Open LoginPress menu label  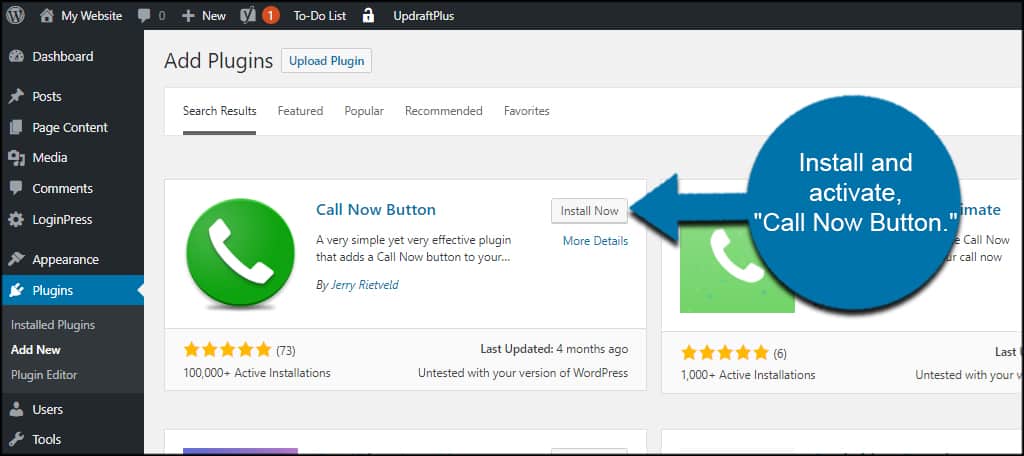[x=62, y=220]
